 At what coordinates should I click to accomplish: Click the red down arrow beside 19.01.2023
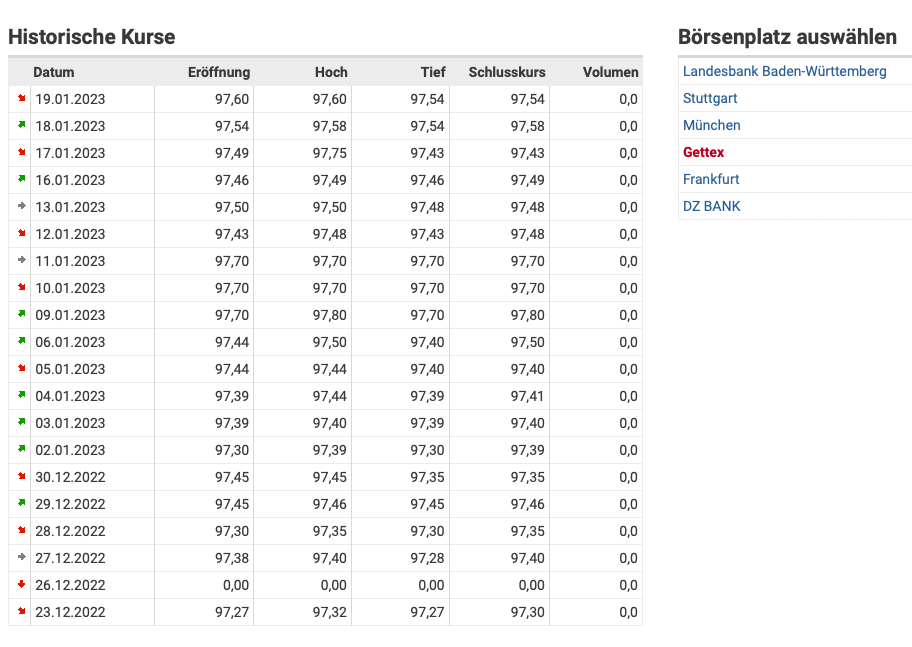20,99
